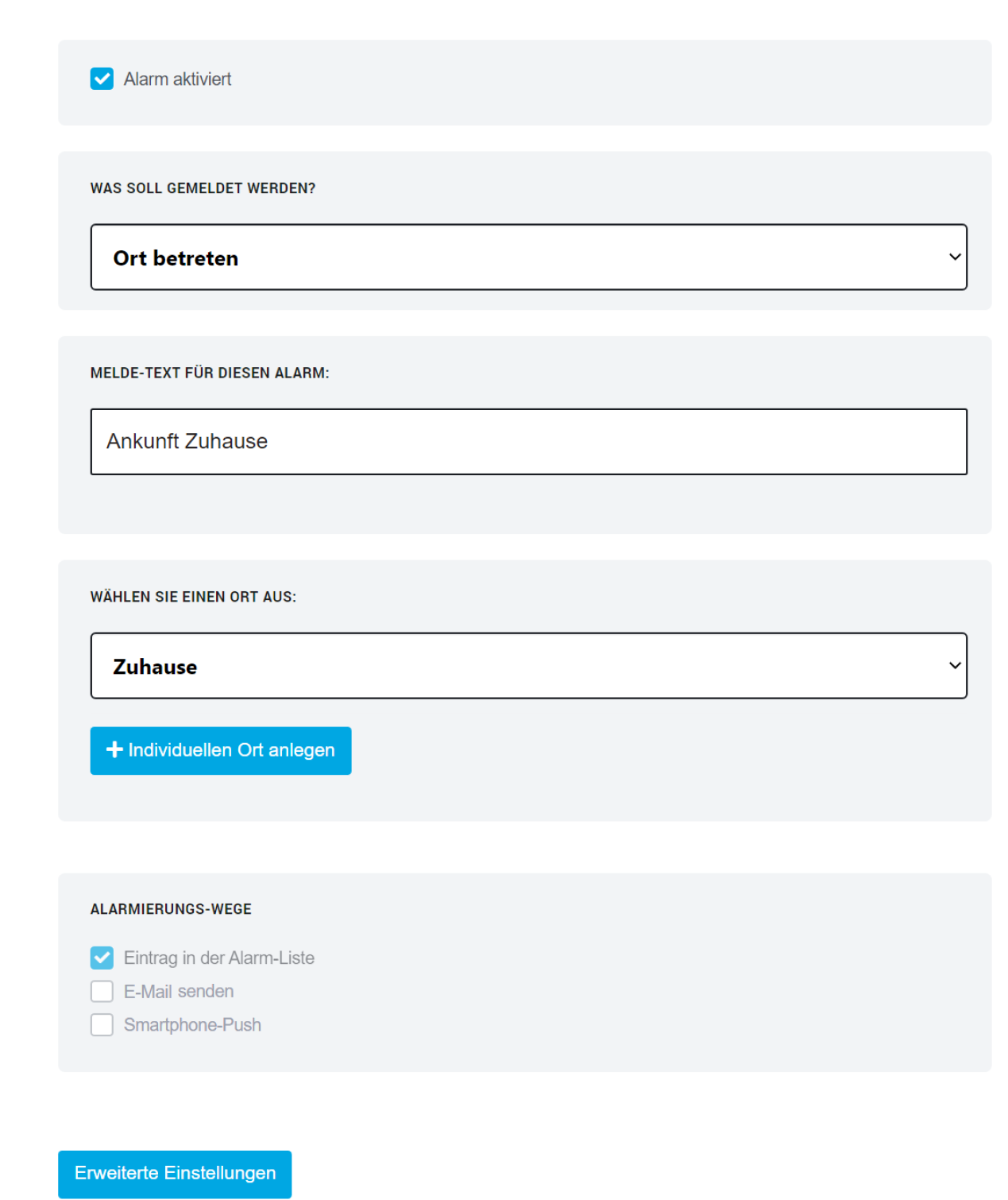Click the Smartphone-Push label text

point(192,1024)
